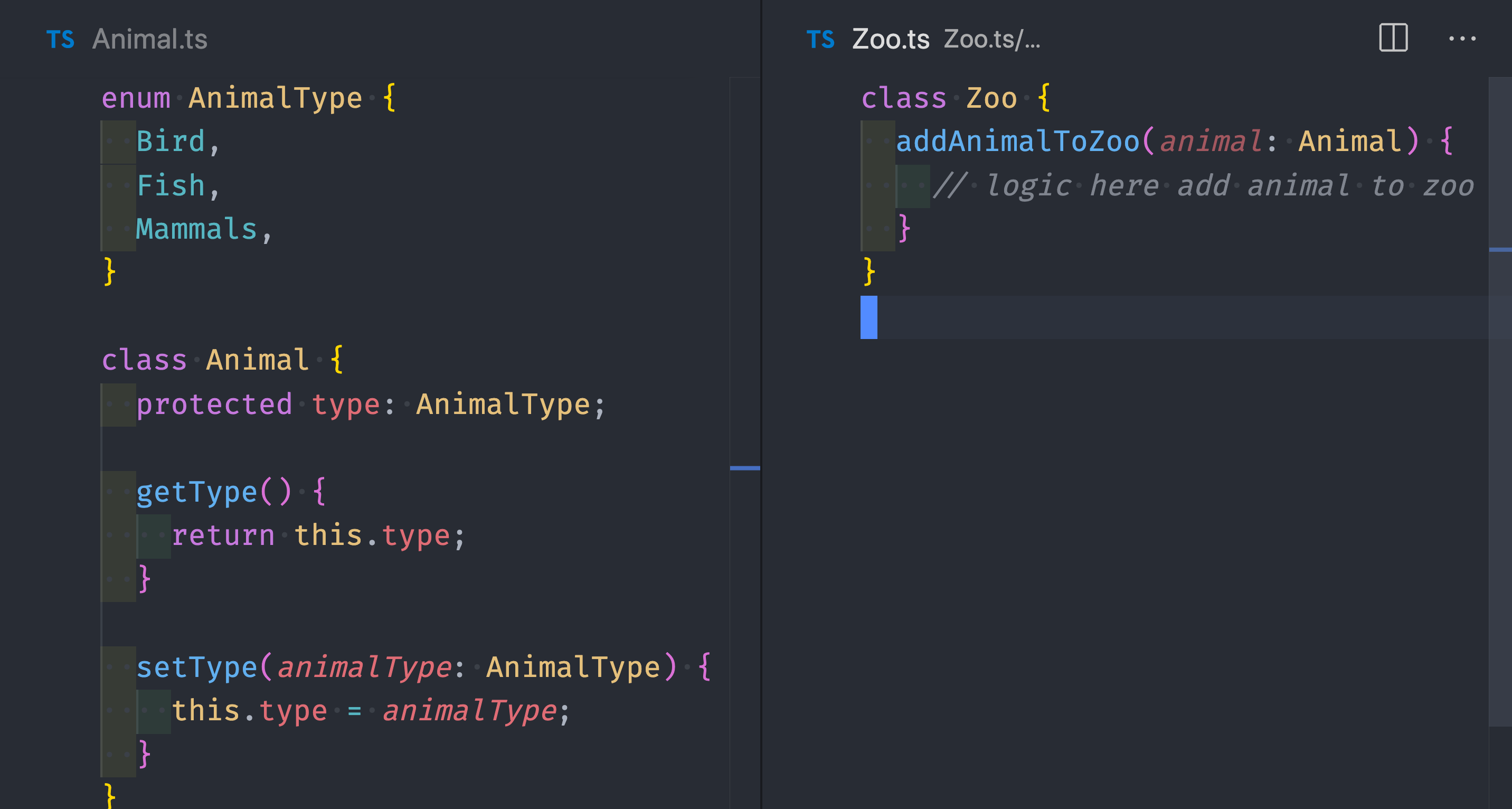The image size is (1512, 809).
Task: Click the 'Fish' enum member
Action: (171, 185)
